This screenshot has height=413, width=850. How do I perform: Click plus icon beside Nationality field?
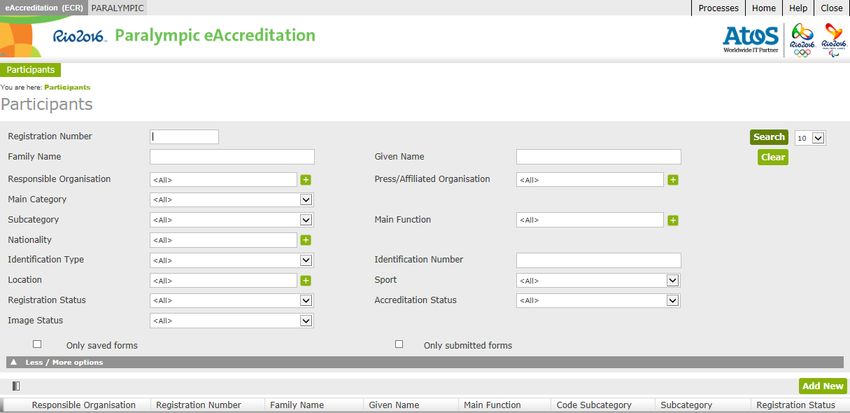[x=306, y=240]
